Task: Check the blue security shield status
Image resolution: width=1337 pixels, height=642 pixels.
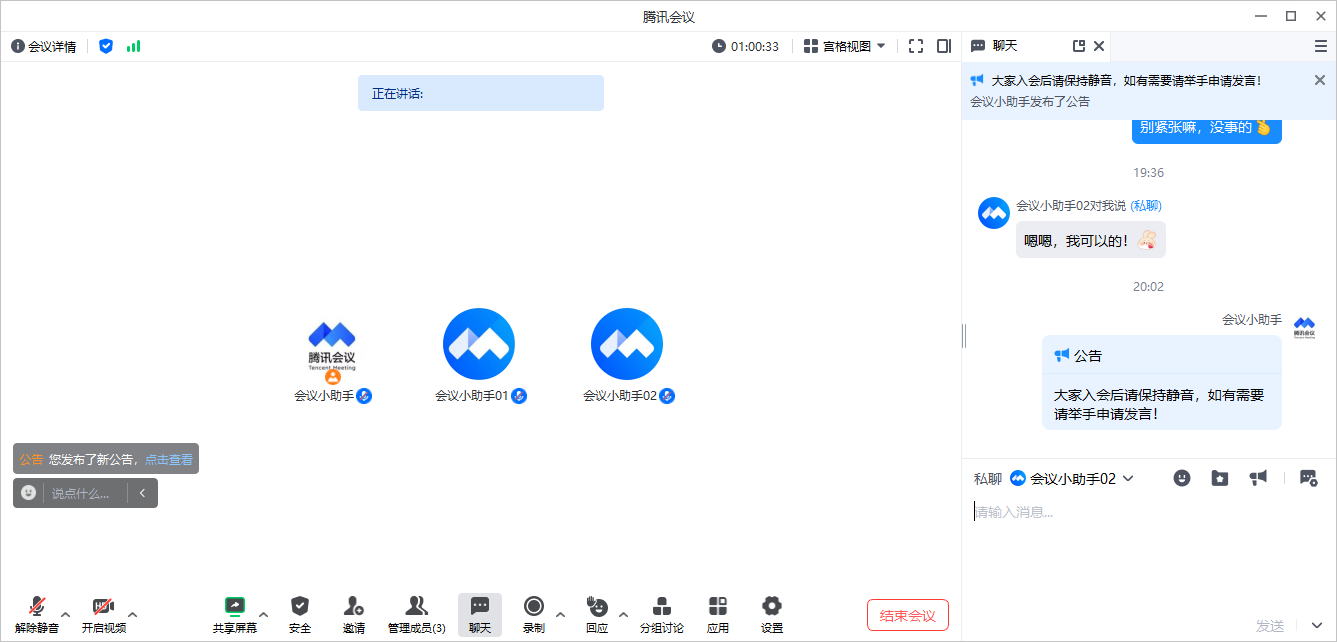Action: pyautogui.click(x=106, y=46)
